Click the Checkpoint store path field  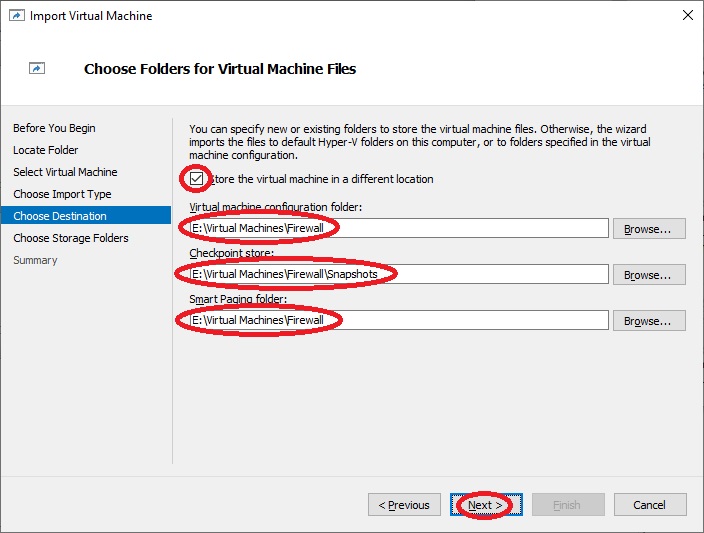399,274
